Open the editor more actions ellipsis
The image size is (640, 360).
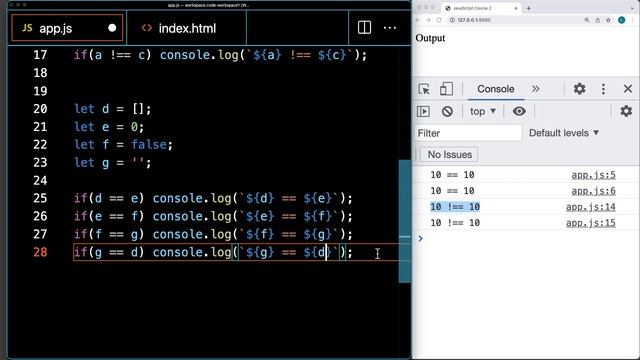click(x=390, y=28)
